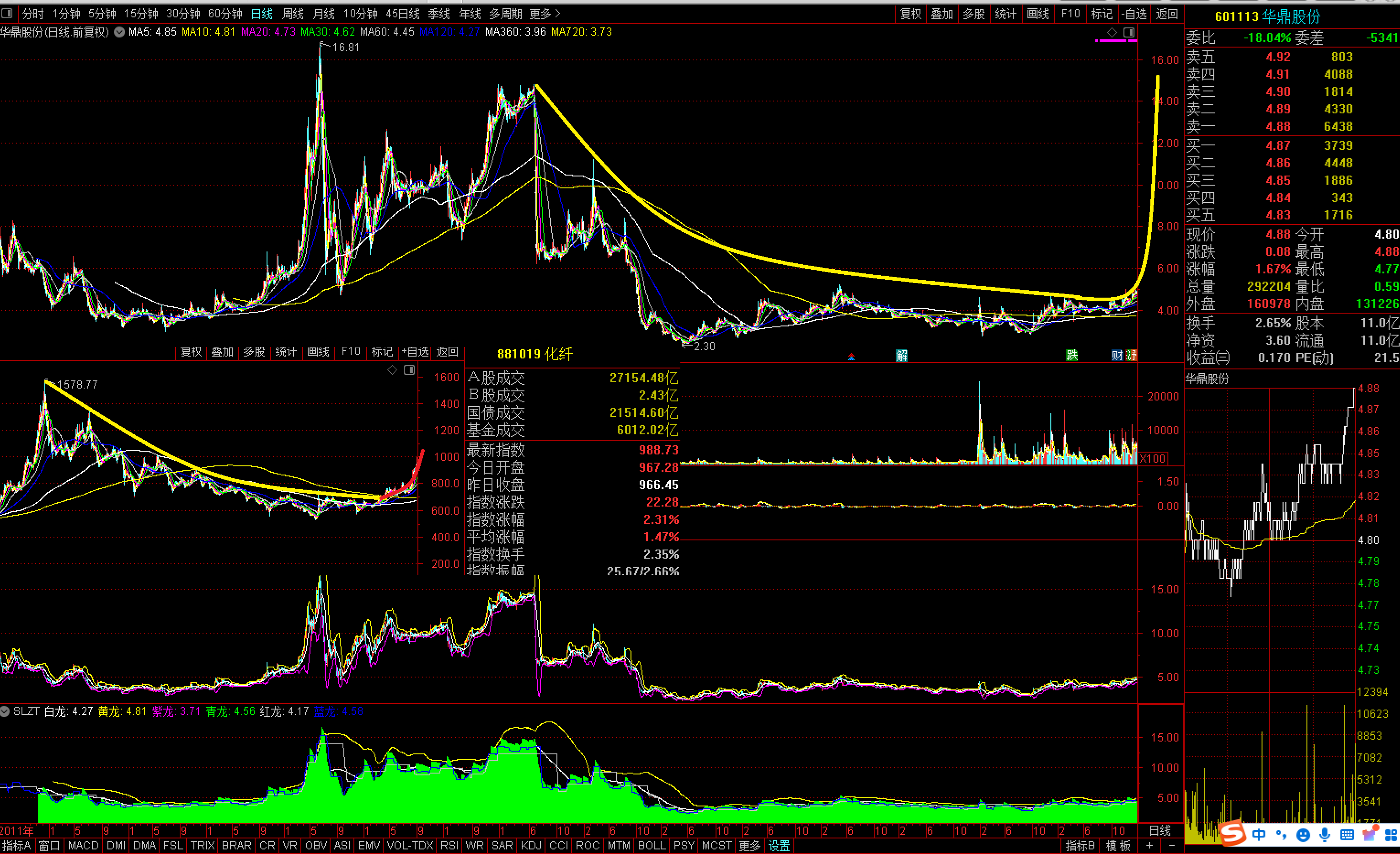Screen dimensions: 1400x854
Task: Select MACD indicator in bottom bar
Action: click(x=83, y=845)
